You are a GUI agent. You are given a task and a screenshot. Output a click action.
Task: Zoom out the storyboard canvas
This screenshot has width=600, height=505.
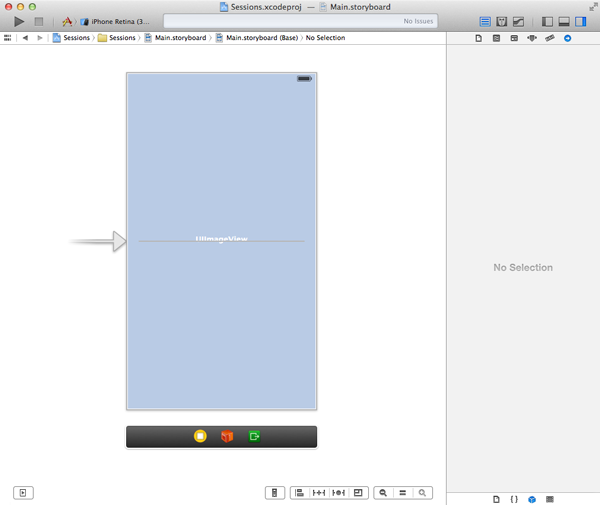click(x=383, y=493)
